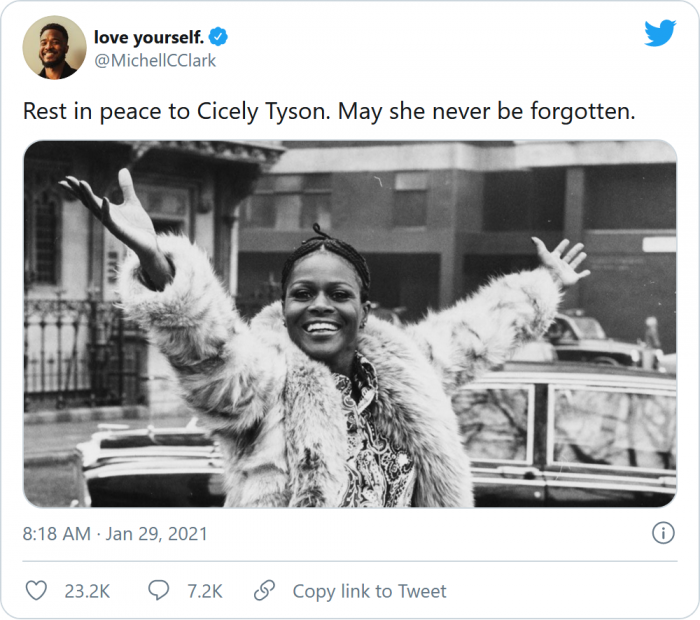Click the reply speech bubble icon

pos(159,591)
